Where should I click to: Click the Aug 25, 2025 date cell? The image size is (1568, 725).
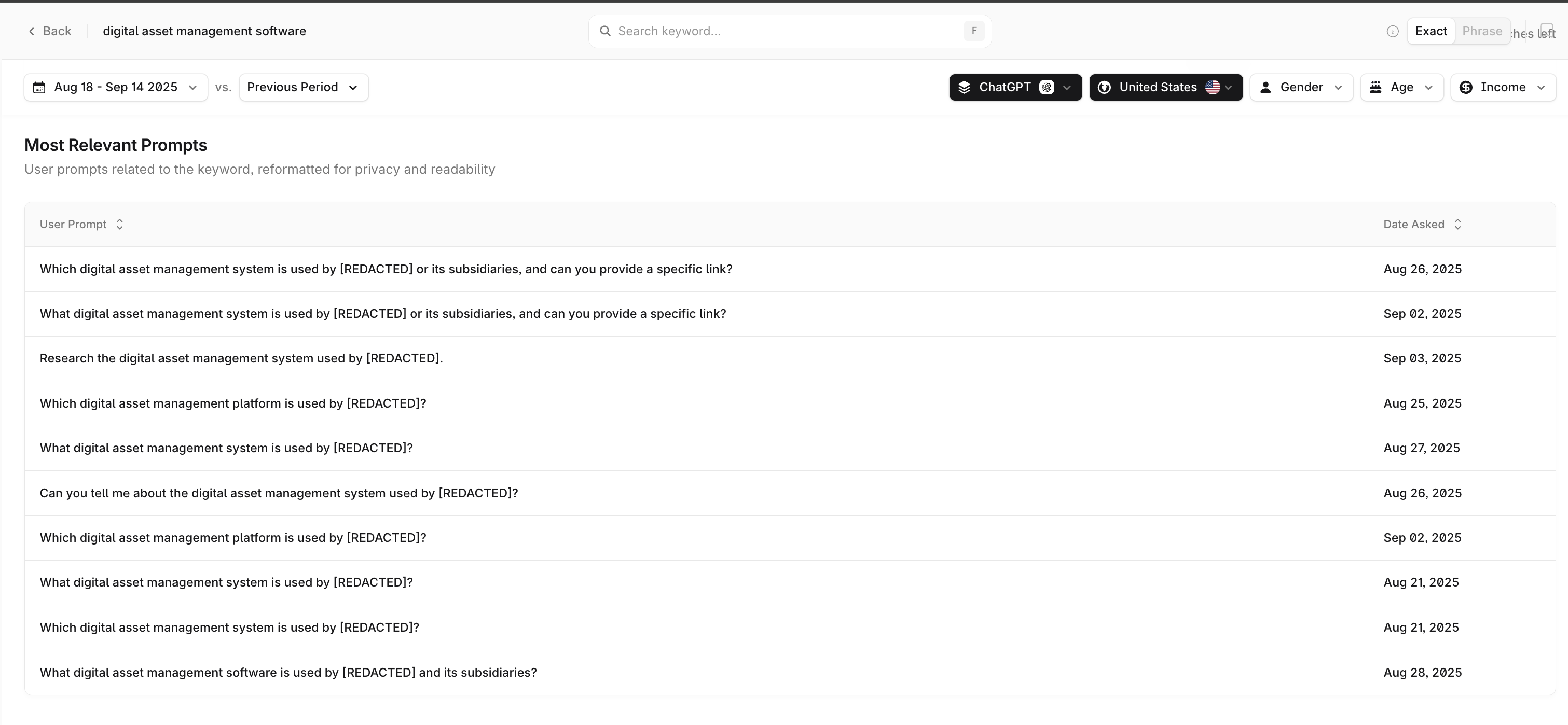tap(1422, 403)
